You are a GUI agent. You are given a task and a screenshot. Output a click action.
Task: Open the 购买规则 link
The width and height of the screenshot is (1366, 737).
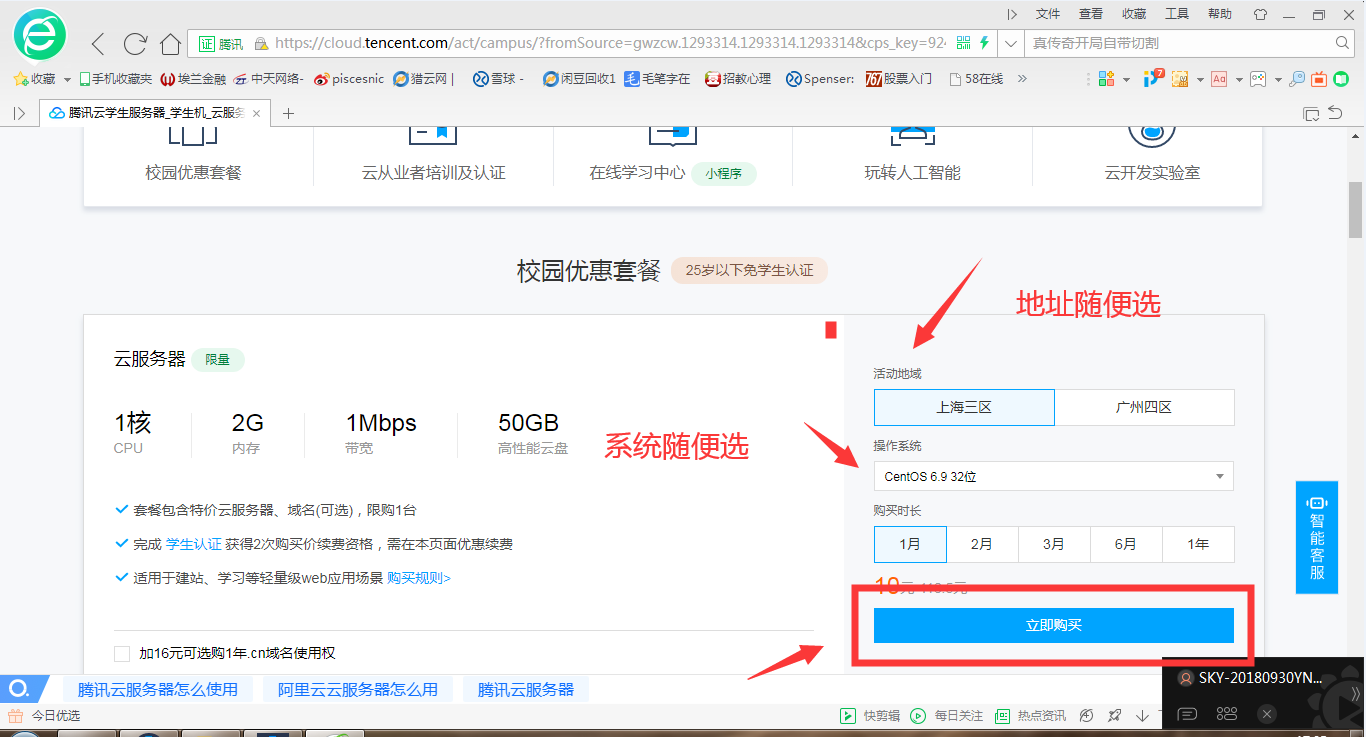419,578
